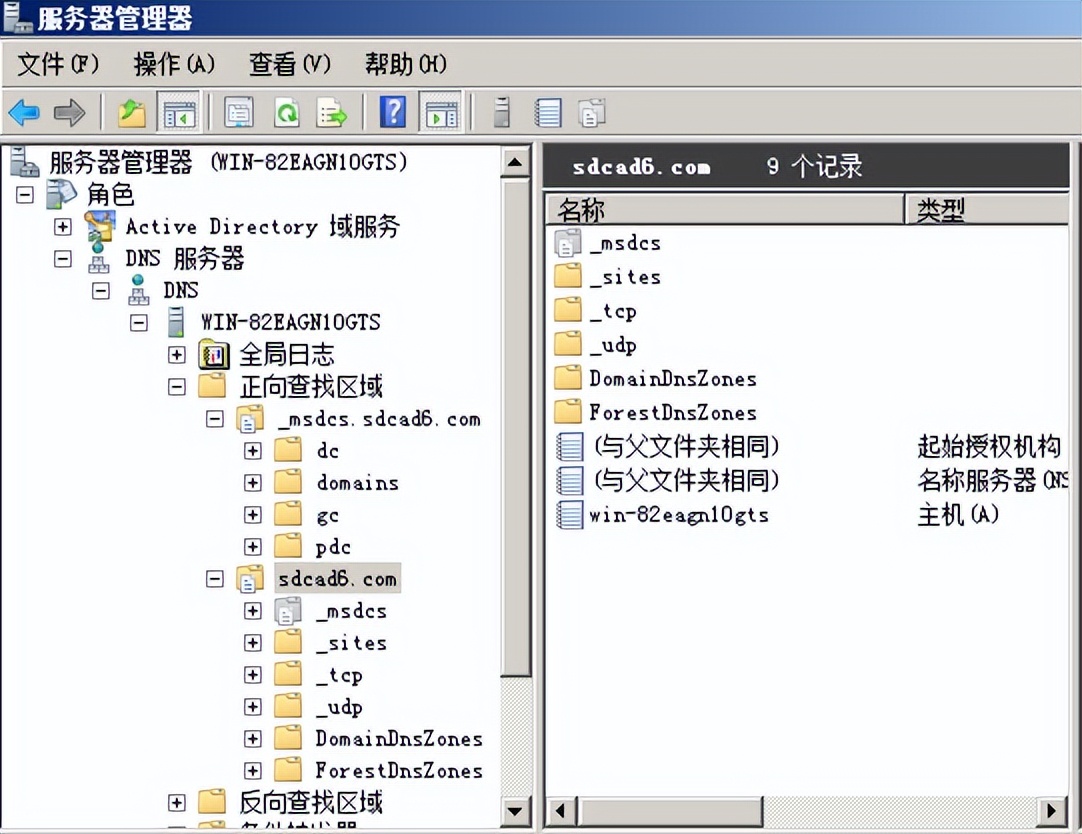The width and height of the screenshot is (1082, 834).
Task: Select _sites folder in the tree
Action: tap(351, 643)
